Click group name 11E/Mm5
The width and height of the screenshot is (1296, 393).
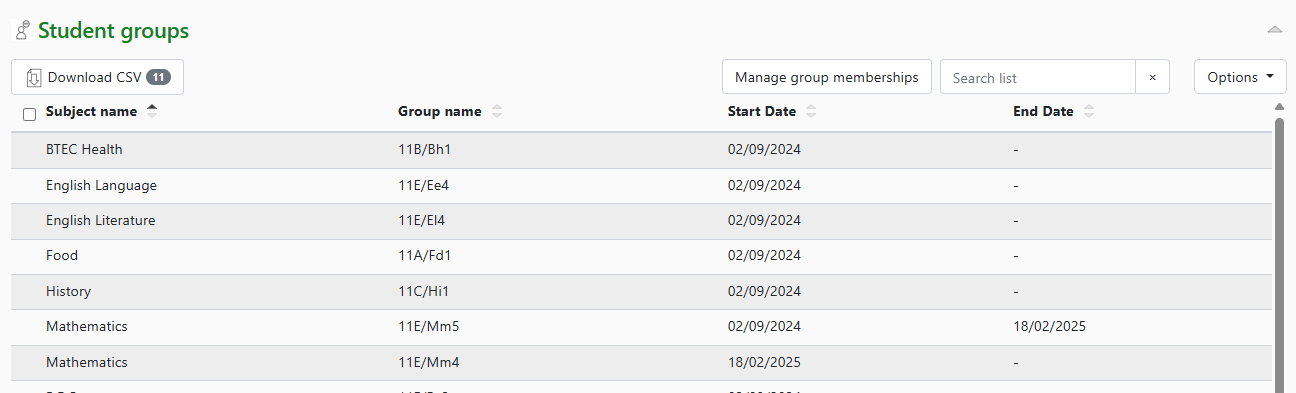pyautogui.click(x=428, y=326)
